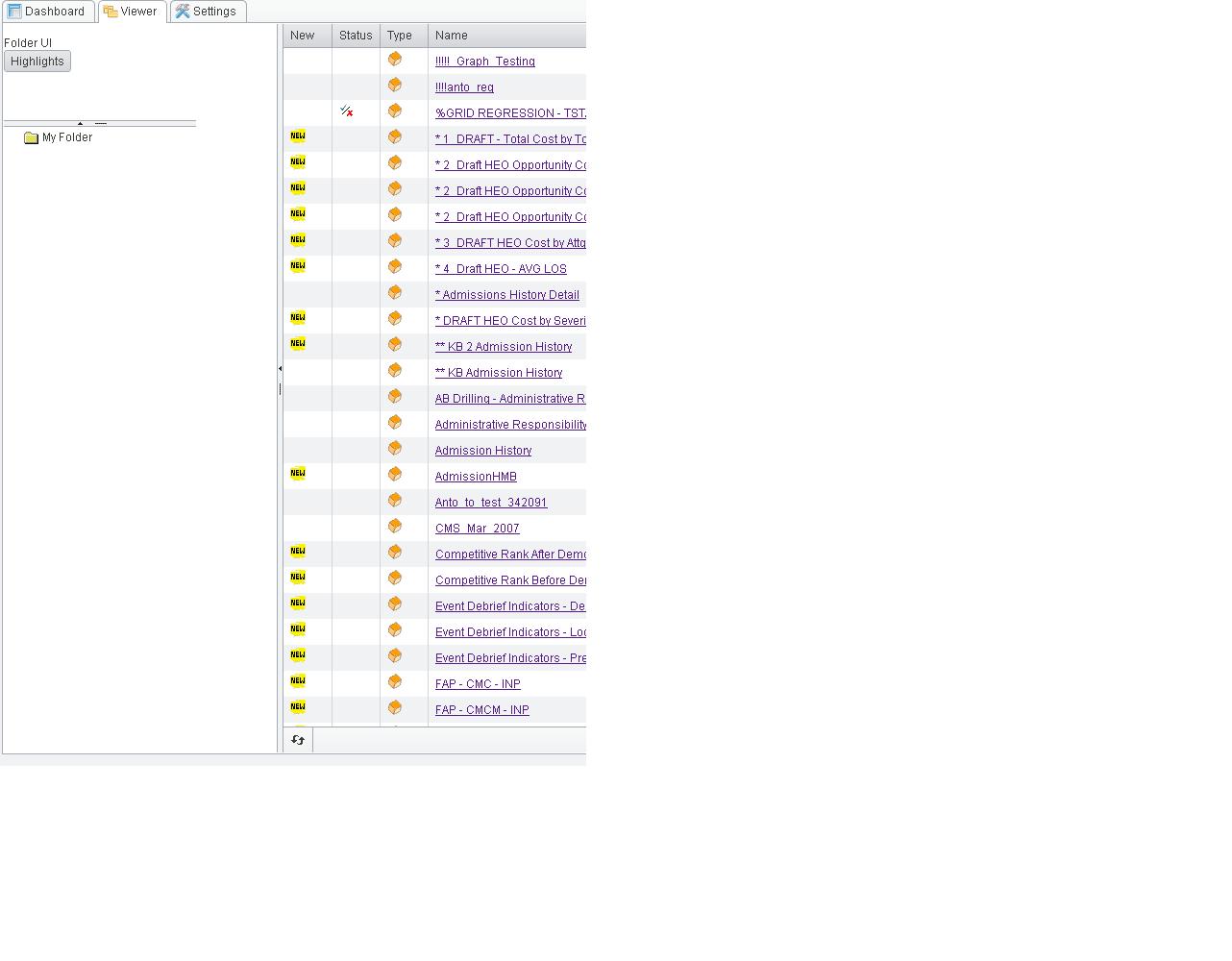Click the cube type icon beside !!!!!_Graph_Testing
This screenshot has height=961, width=1232.
[x=395, y=60]
